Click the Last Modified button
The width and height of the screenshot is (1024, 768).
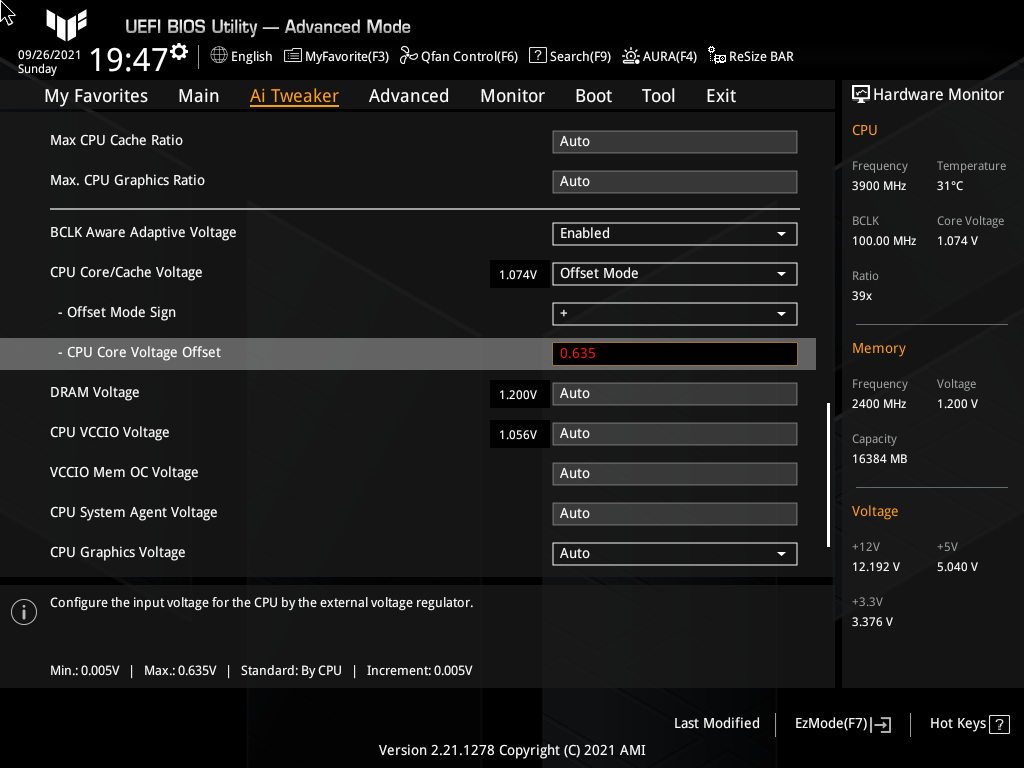[x=716, y=723]
